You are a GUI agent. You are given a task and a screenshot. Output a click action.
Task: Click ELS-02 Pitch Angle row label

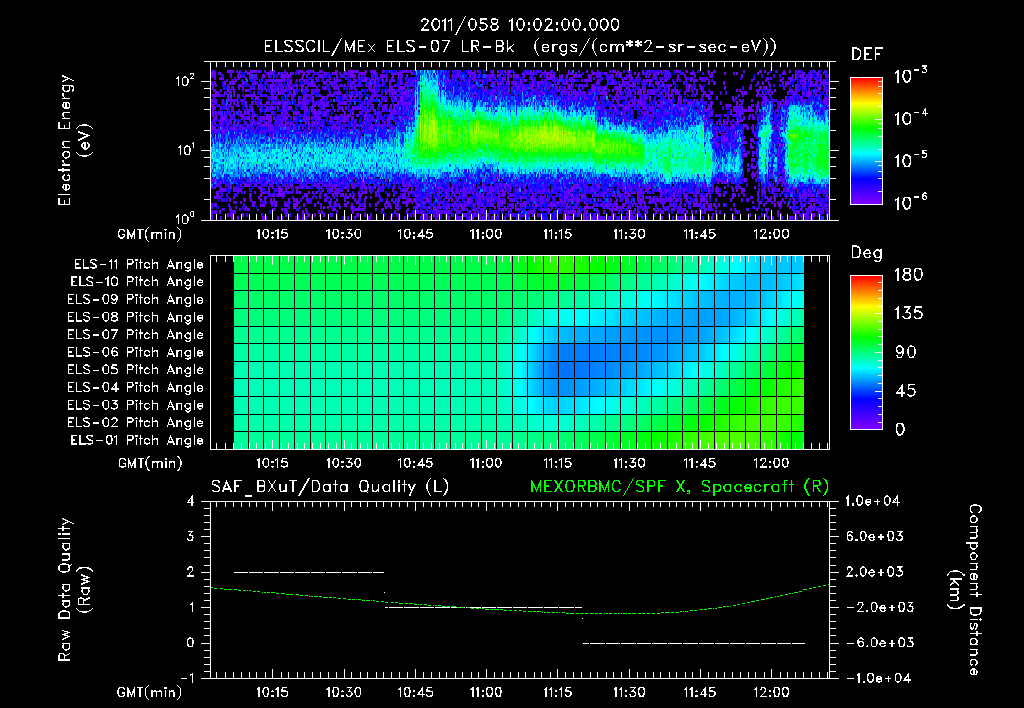pyautogui.click(x=136, y=423)
